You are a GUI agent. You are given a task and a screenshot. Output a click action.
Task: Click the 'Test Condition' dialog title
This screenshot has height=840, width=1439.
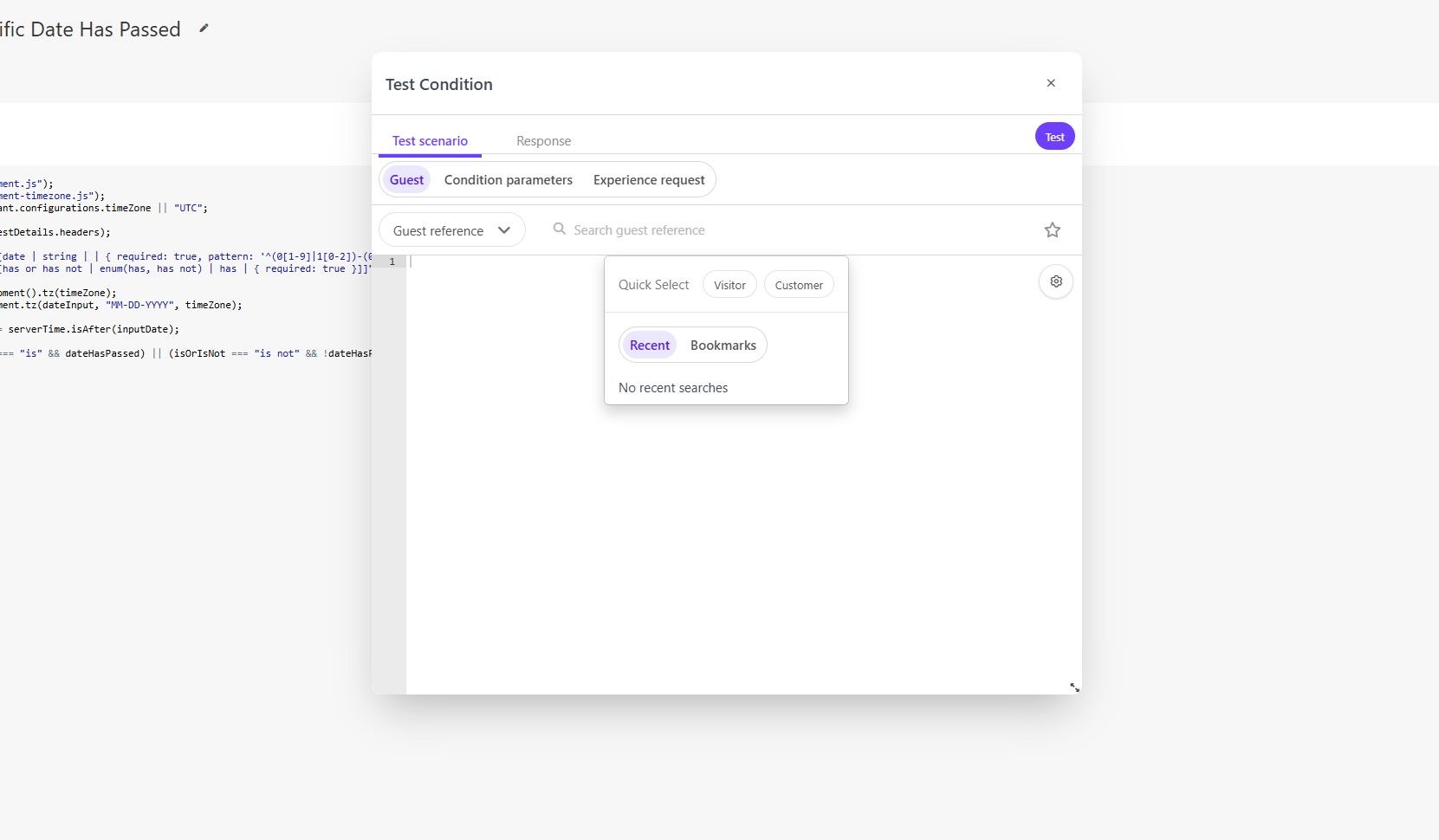439,84
